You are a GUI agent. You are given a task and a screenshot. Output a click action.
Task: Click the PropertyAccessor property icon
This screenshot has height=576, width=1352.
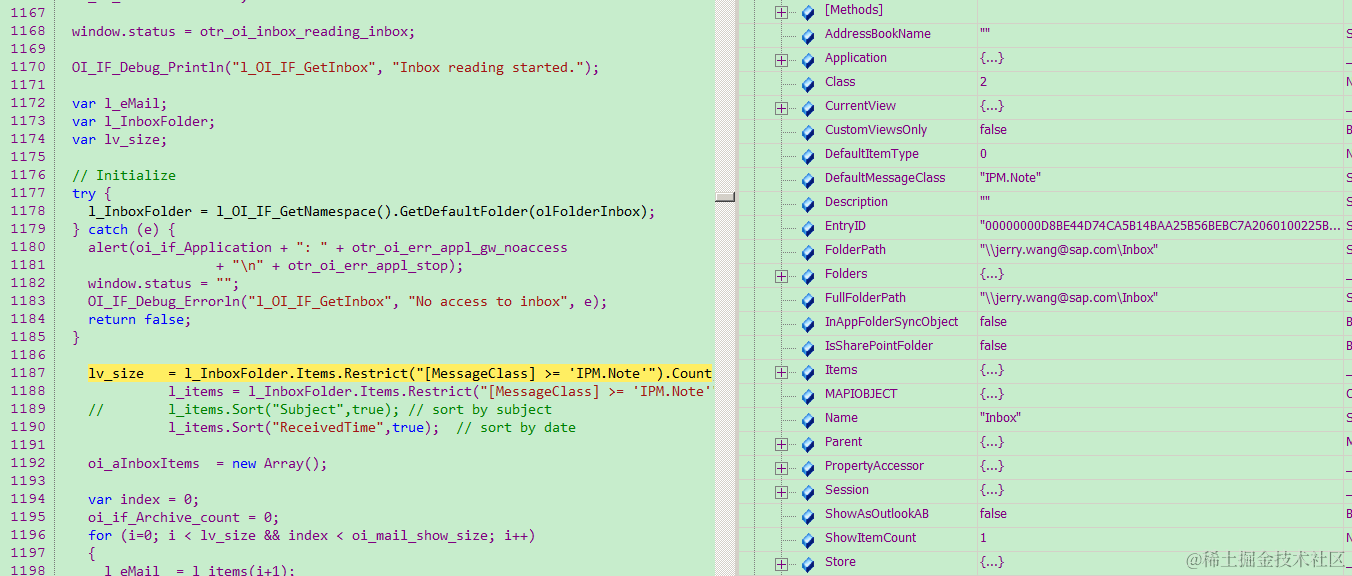tap(808, 467)
